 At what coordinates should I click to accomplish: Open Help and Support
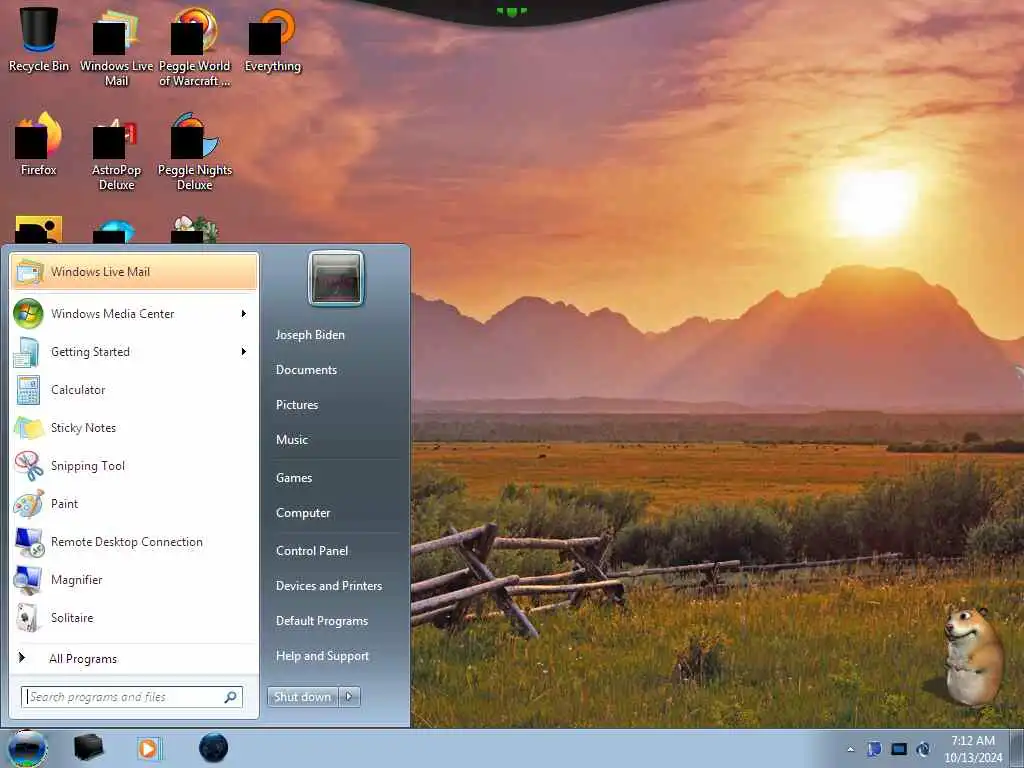tap(323, 656)
